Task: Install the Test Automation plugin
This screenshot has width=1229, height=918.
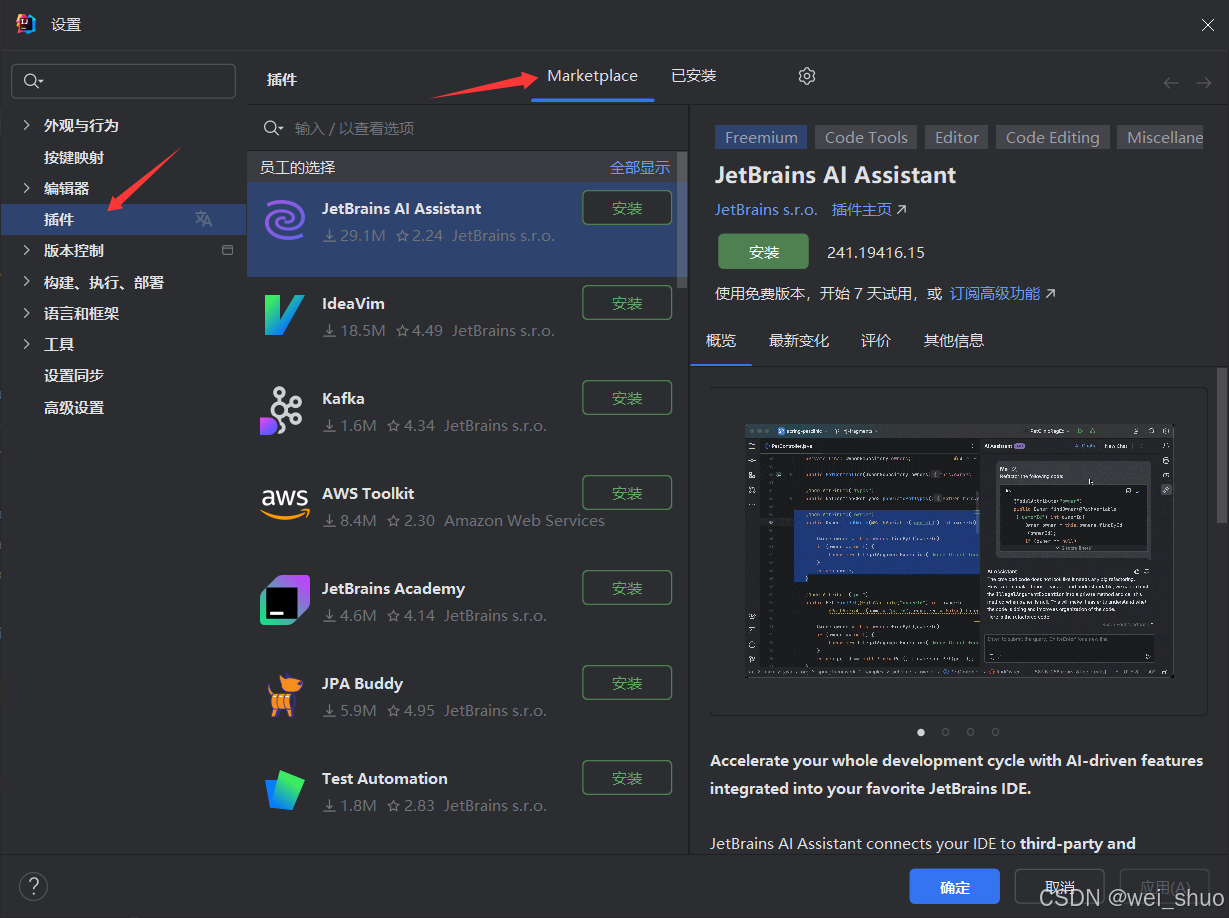Action: click(627, 778)
